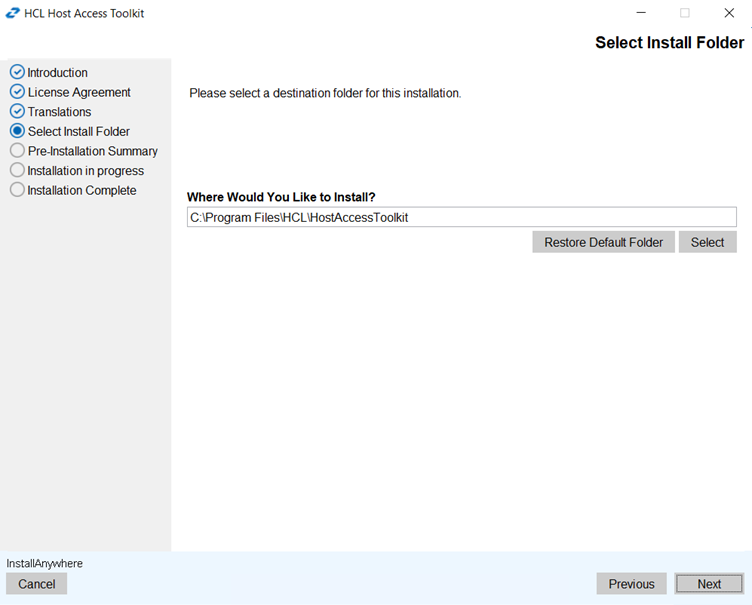The image size is (752, 605).
Task: Minimize the installer window
Action: pos(640,13)
